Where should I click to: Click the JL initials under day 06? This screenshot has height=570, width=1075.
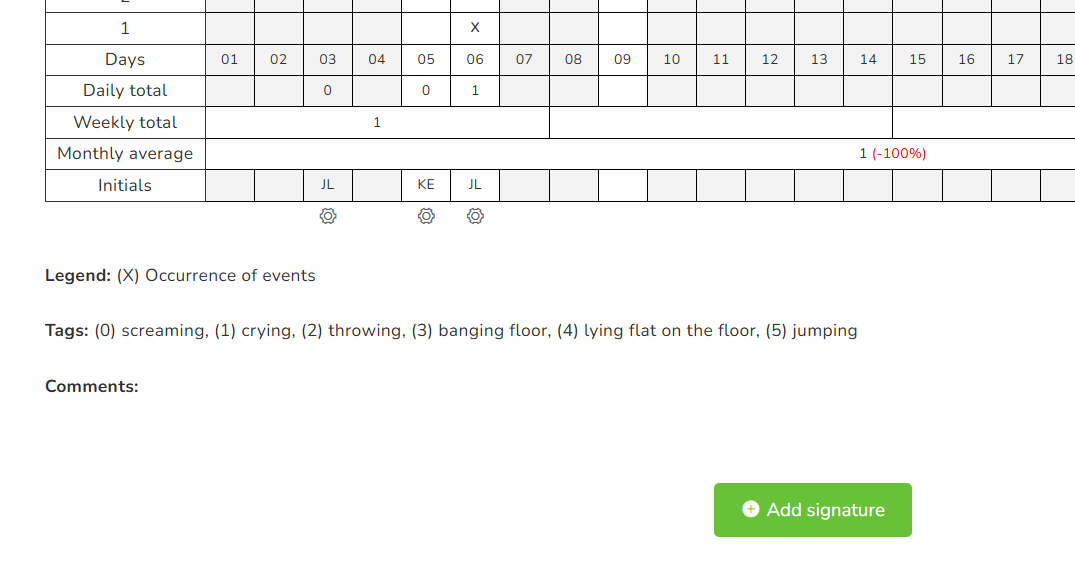tap(475, 185)
